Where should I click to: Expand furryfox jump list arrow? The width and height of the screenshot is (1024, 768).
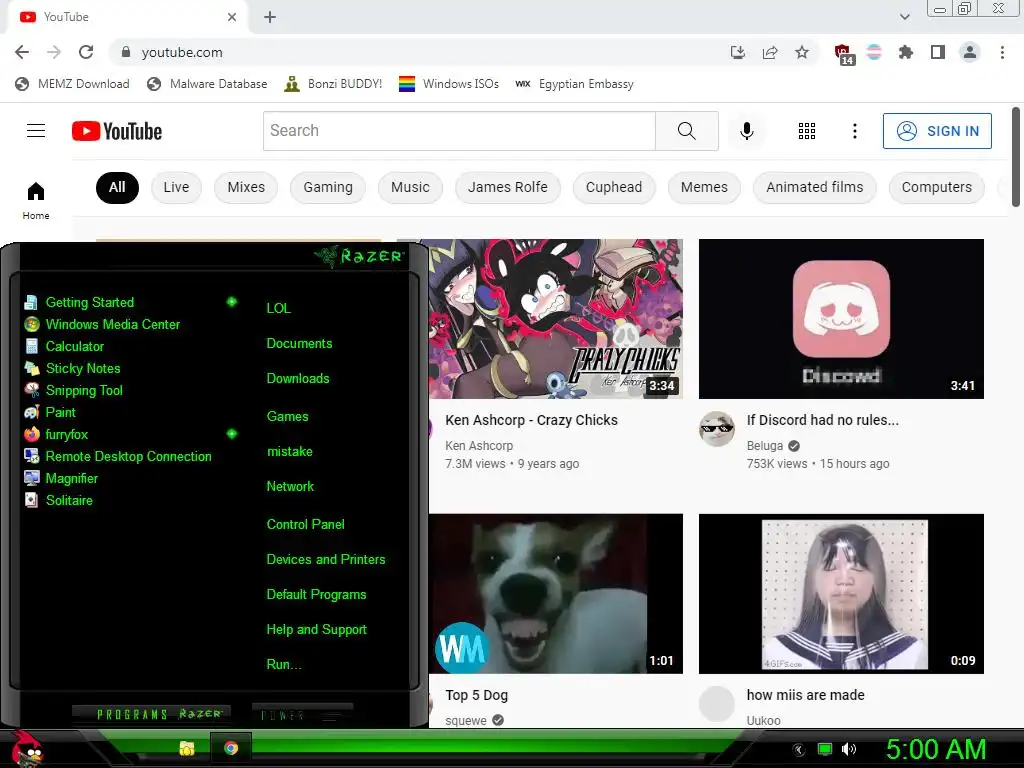tap(231, 434)
